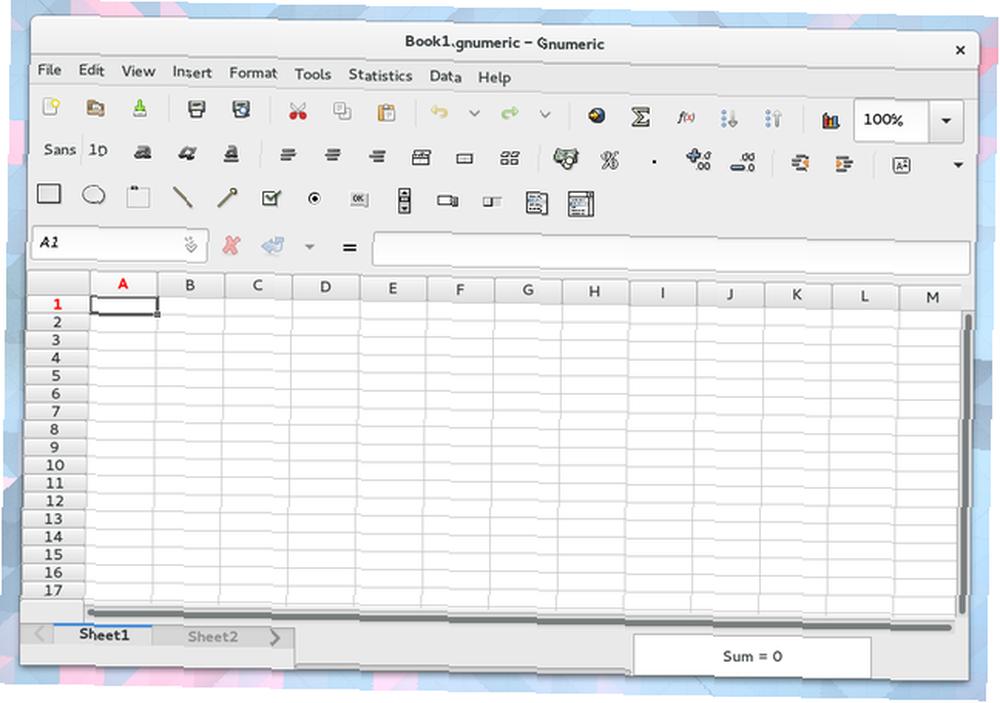Toggle italic formatting
The image size is (1000, 703).
[x=187, y=153]
